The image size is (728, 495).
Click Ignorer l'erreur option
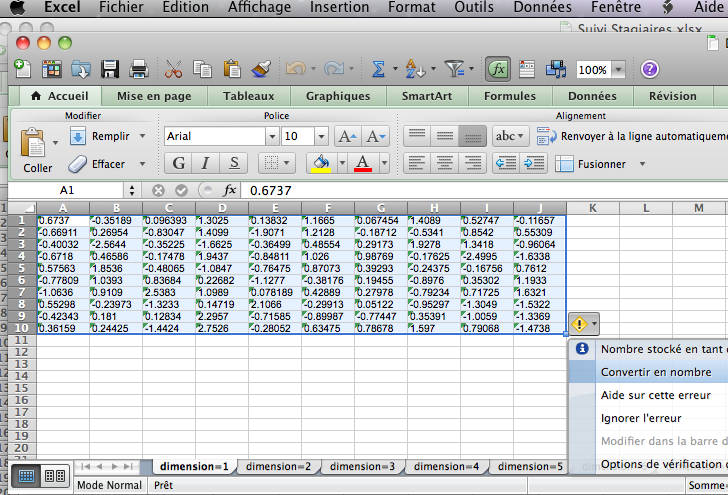tap(641, 418)
